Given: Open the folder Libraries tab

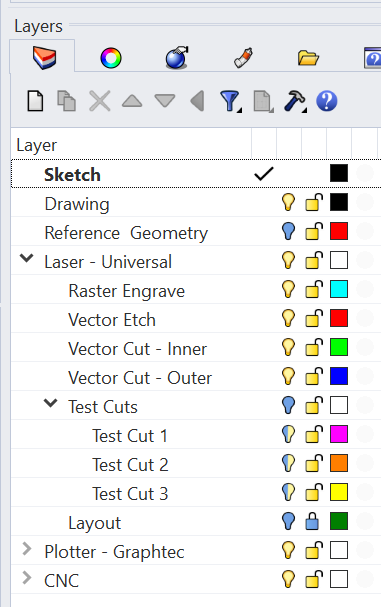Looking at the screenshot, I should point(308,58).
